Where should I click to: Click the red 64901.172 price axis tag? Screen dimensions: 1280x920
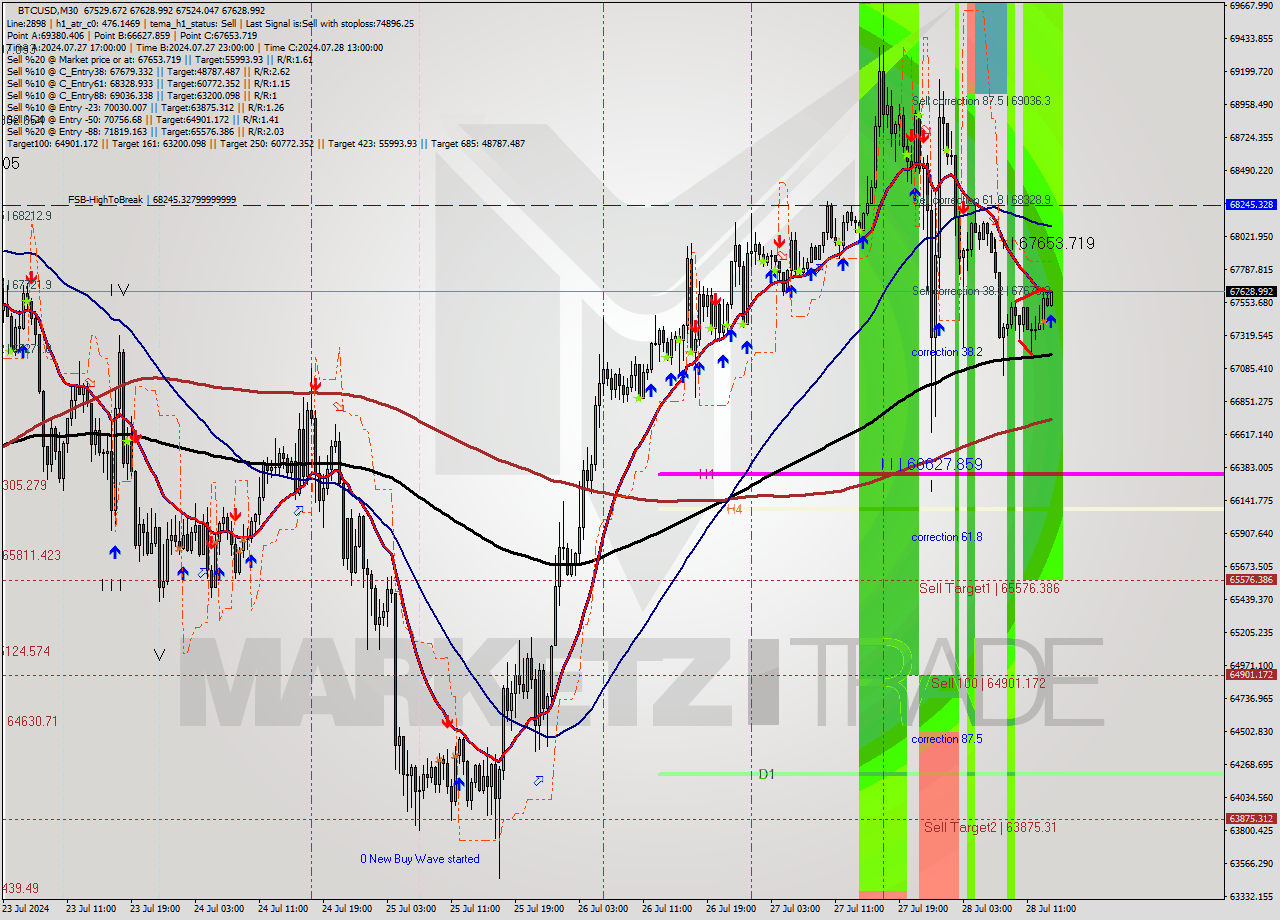point(1251,675)
